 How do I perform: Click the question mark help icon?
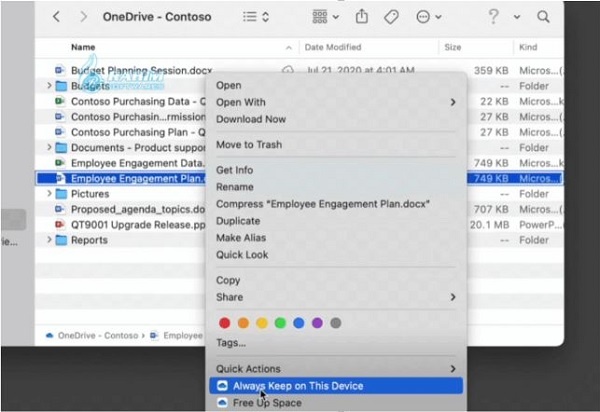pyautogui.click(x=494, y=16)
